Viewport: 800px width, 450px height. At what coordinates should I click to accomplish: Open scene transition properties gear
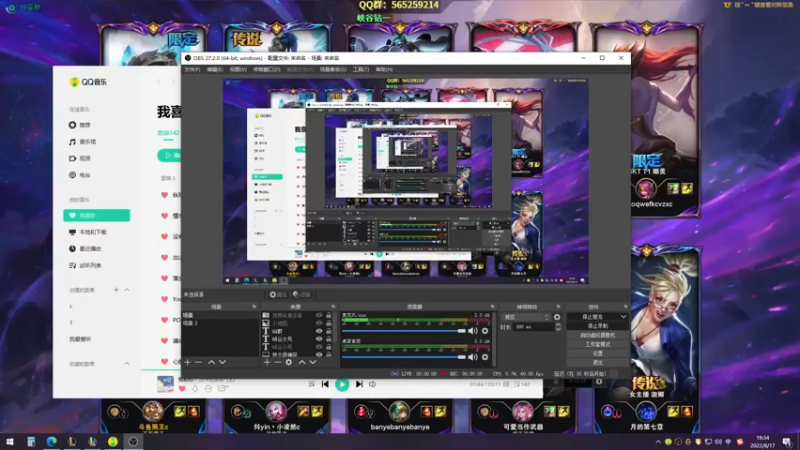click(557, 317)
